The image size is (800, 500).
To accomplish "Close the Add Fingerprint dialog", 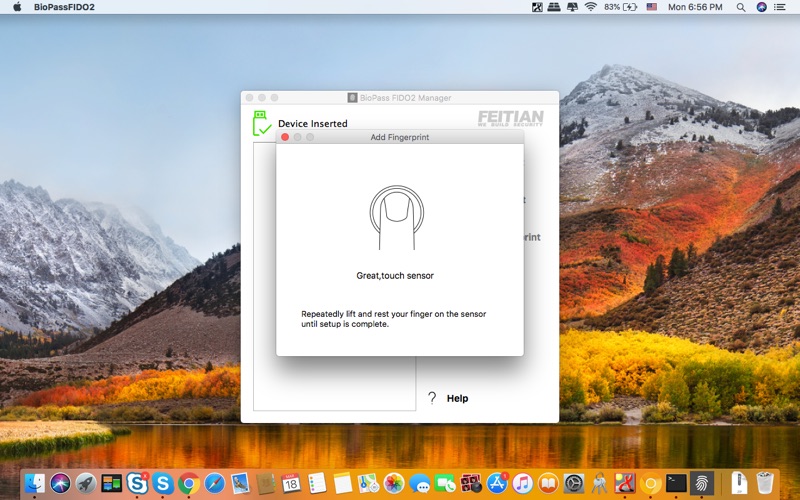I will click(x=285, y=137).
